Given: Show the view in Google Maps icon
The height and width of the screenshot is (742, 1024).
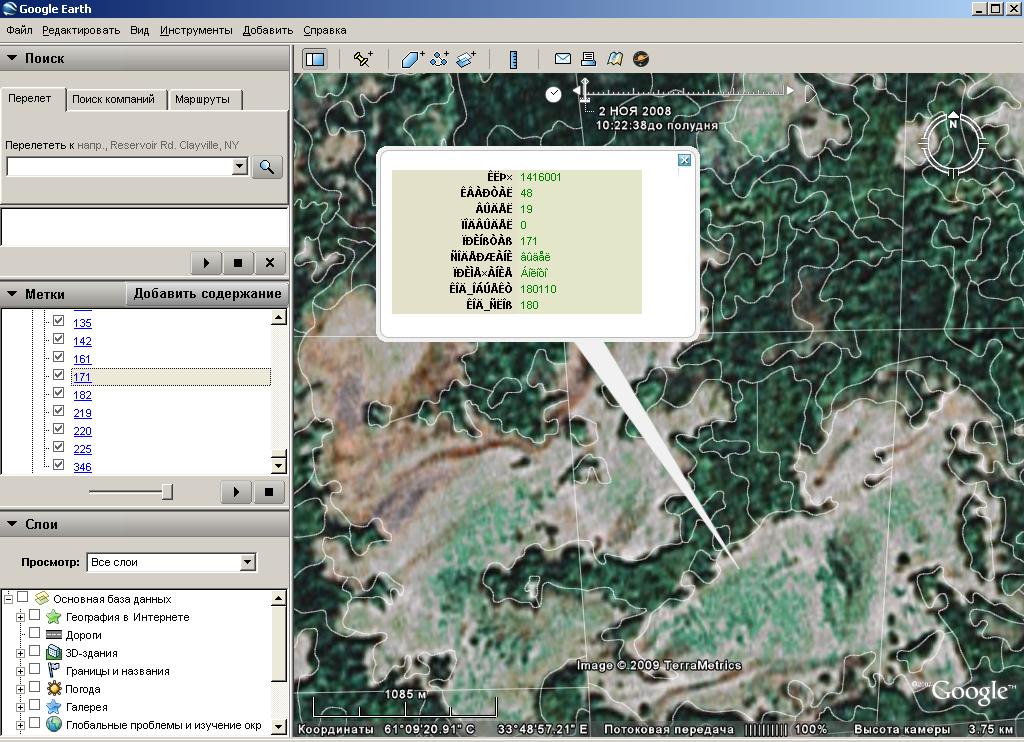Looking at the screenshot, I should point(615,59).
